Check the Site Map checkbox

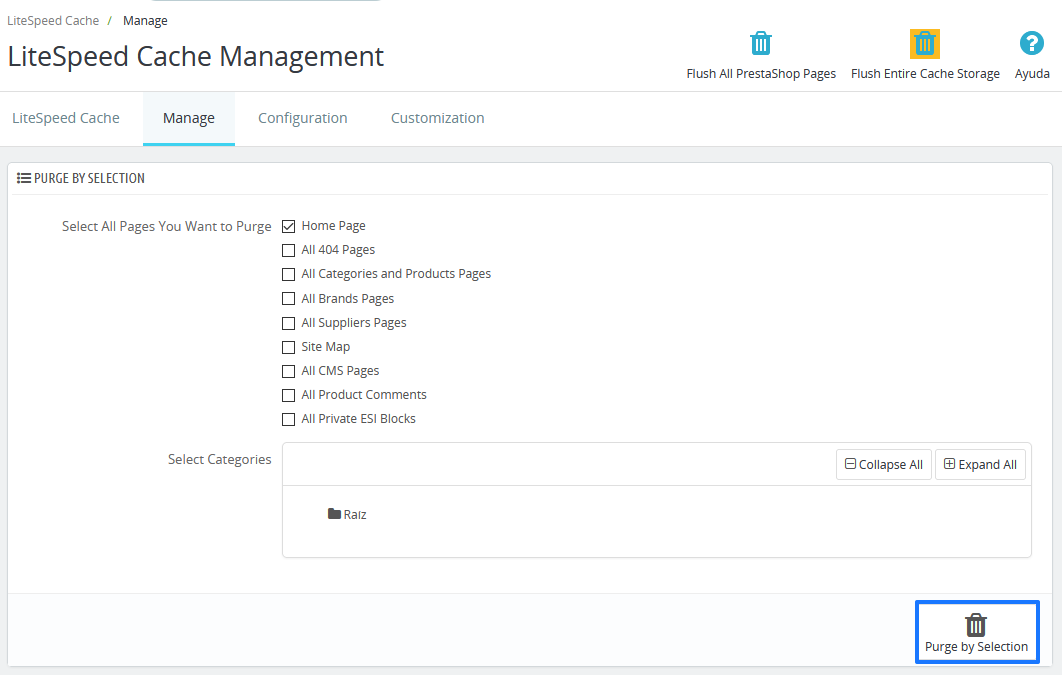pos(289,347)
